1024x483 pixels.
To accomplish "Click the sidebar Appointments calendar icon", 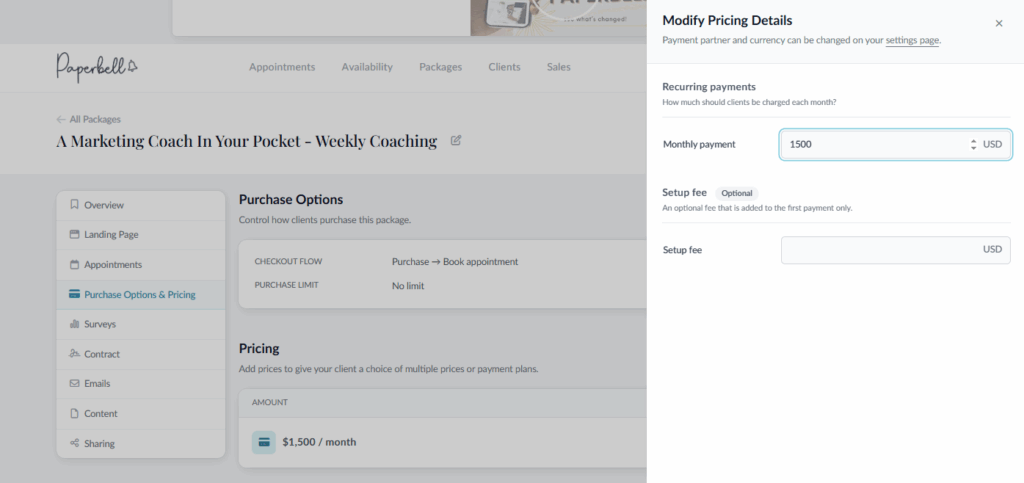I will (x=74, y=264).
